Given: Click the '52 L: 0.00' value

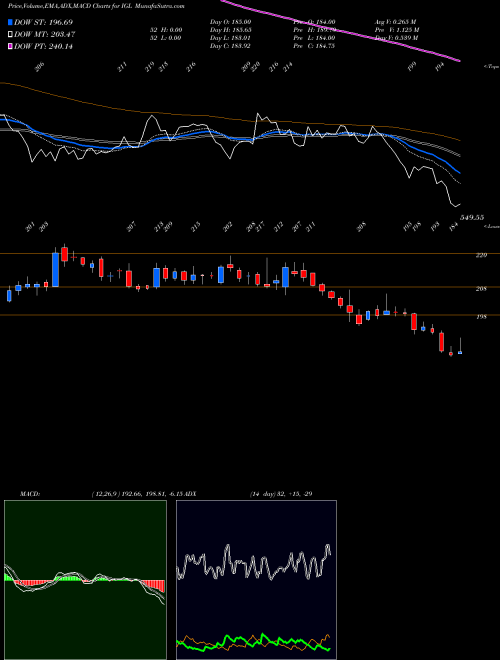Looking at the screenshot, I should 166,38.
